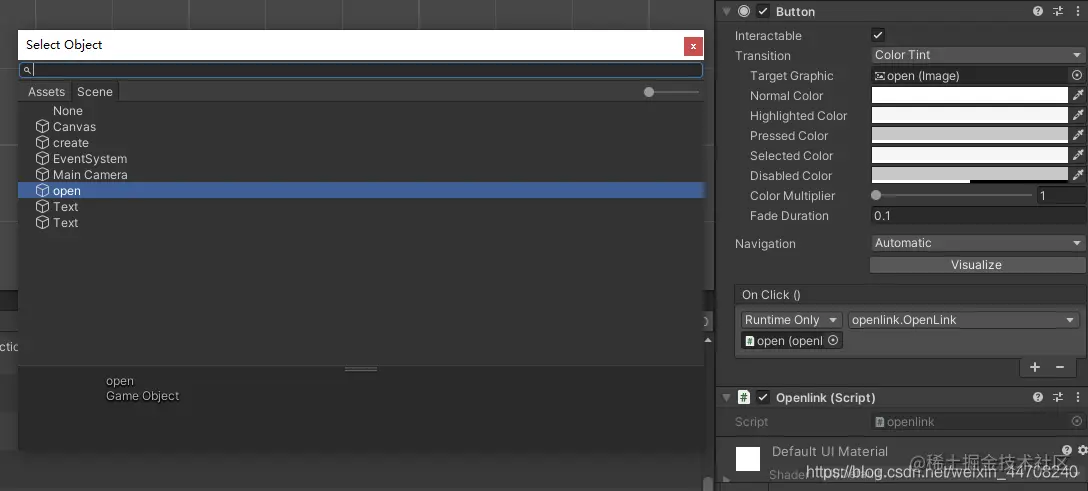Click the Default UI Material help icon
This screenshot has height=491, width=1088.
(x=1067, y=450)
